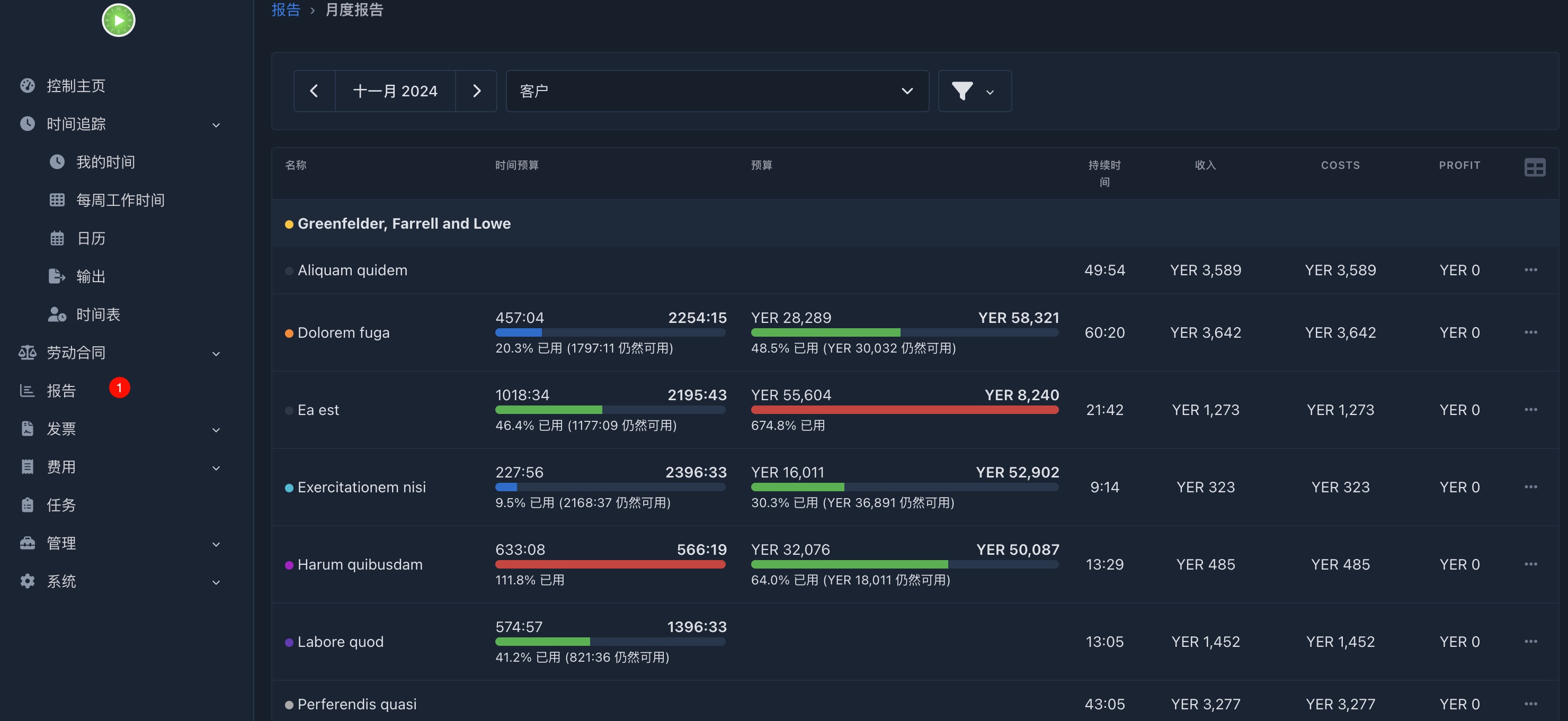
Task: Click the 报告 breadcrumb link
Action: click(286, 10)
